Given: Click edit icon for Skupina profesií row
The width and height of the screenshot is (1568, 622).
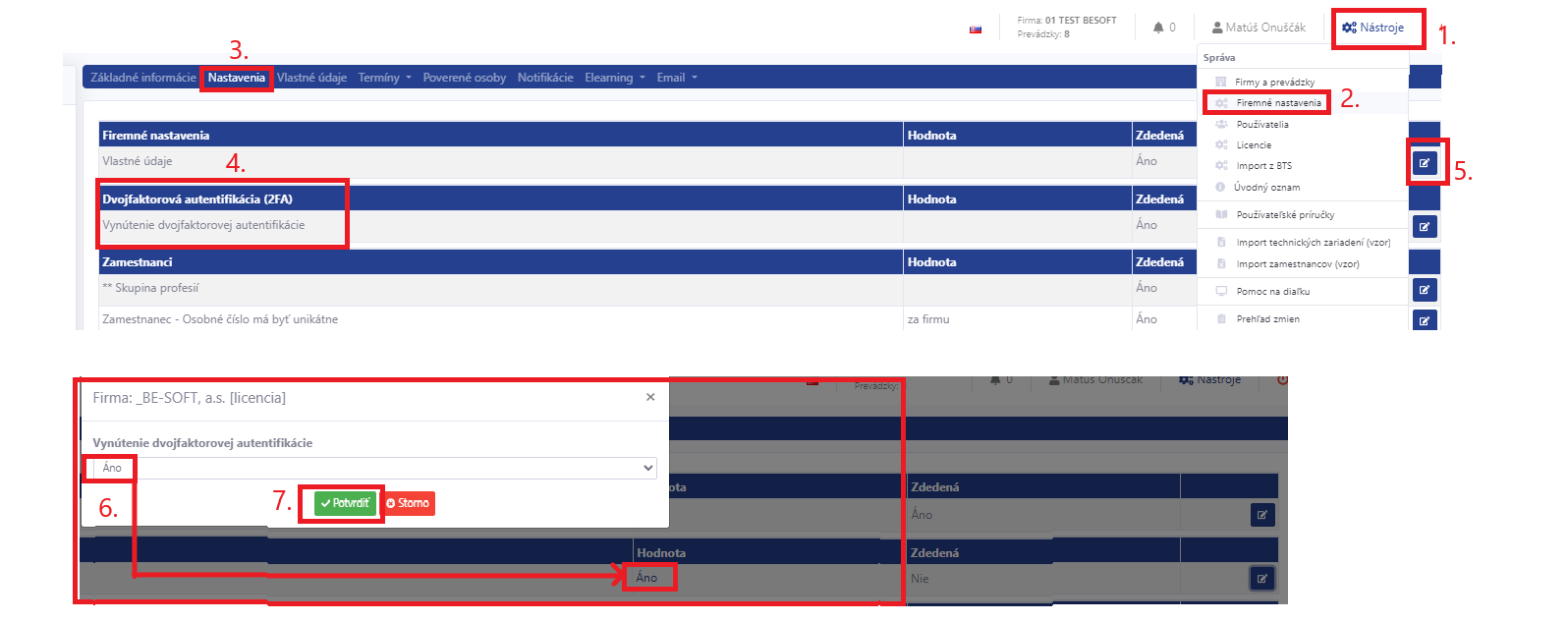Looking at the screenshot, I should tap(1425, 290).
